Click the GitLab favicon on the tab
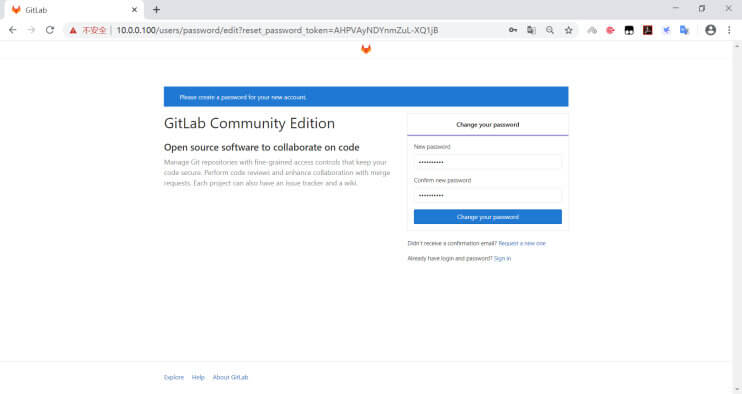The image size is (742, 394). [x=16, y=10]
